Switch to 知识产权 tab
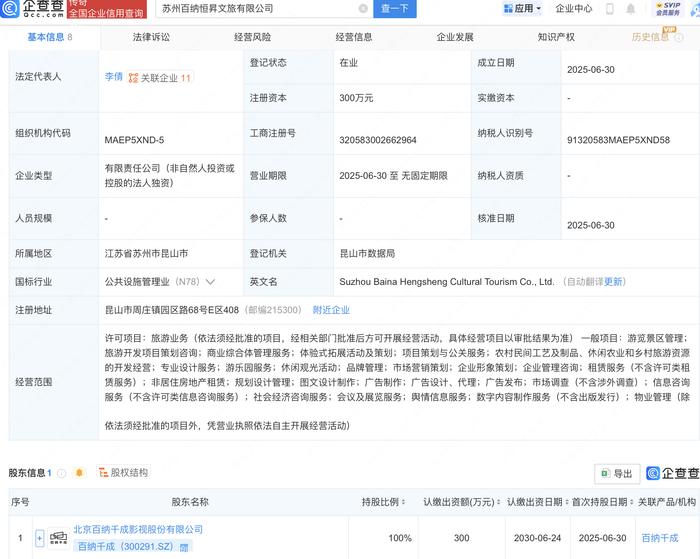700x559 pixels. 556,37
